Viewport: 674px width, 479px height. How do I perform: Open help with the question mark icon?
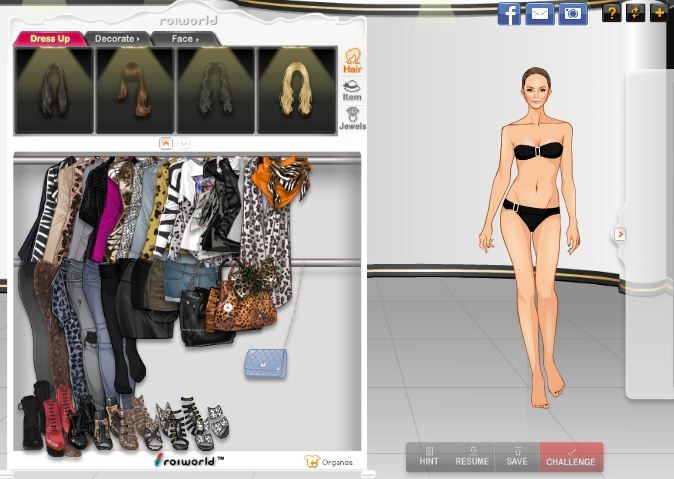611,13
